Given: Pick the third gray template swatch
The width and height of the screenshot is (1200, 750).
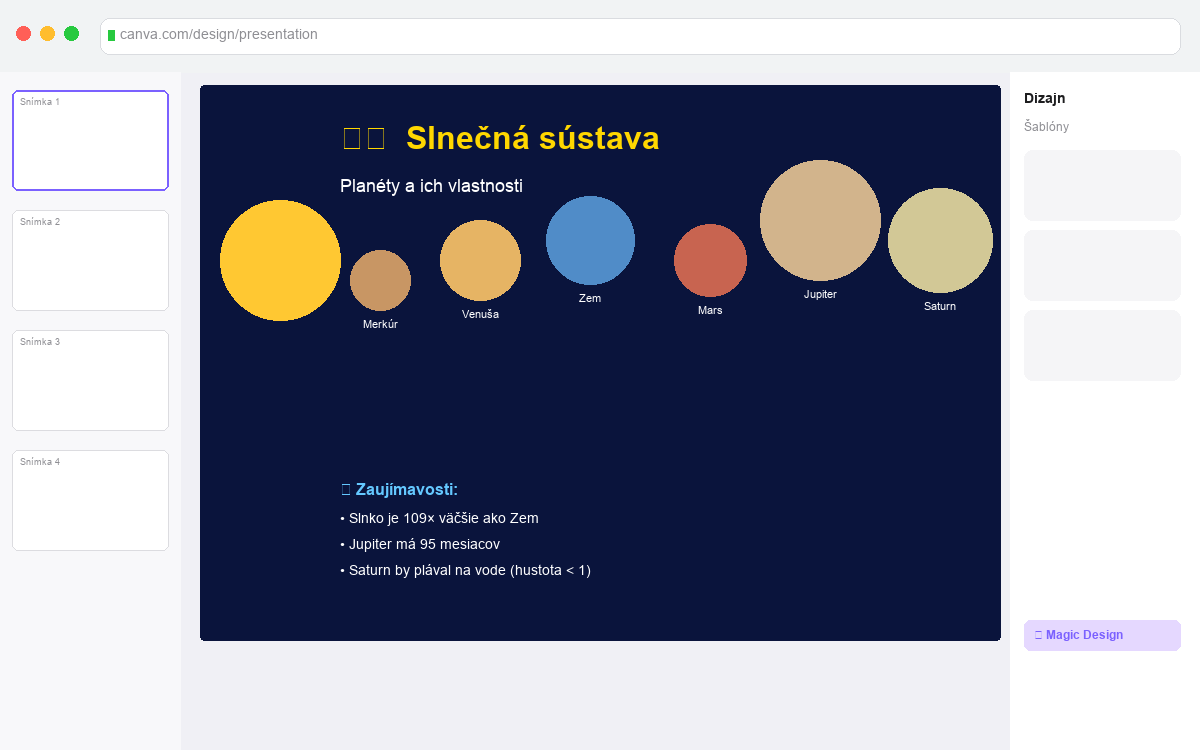Looking at the screenshot, I should pyautogui.click(x=1101, y=345).
